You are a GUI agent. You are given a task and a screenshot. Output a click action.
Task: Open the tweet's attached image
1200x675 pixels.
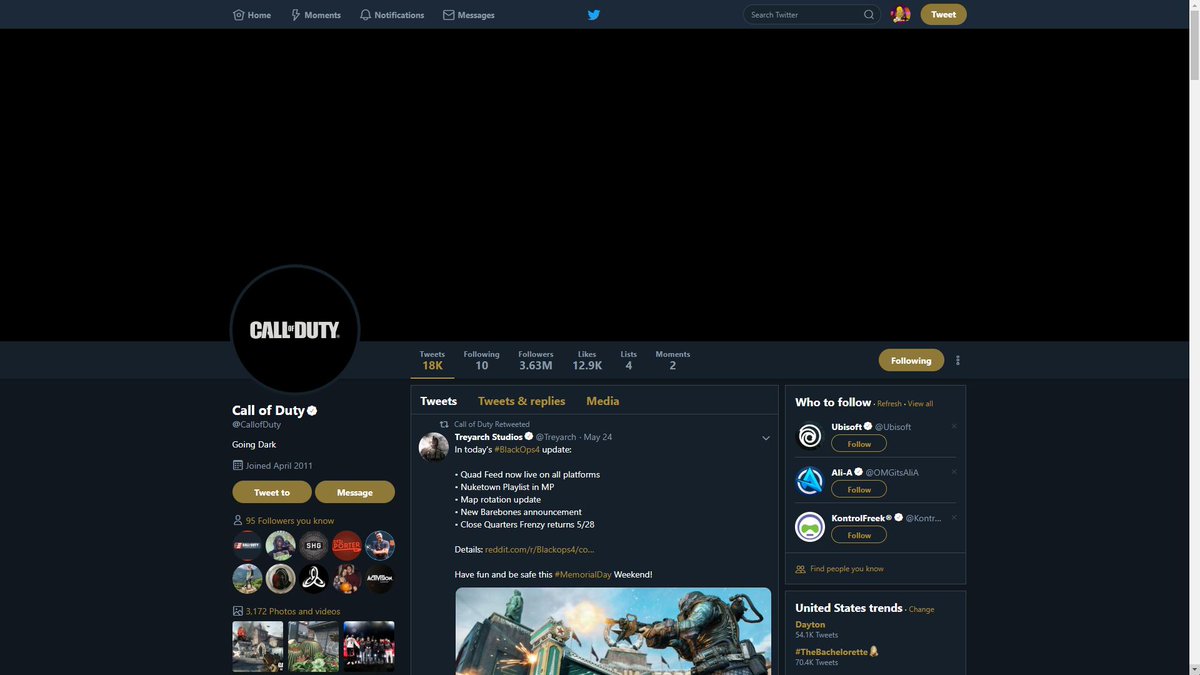(613, 631)
